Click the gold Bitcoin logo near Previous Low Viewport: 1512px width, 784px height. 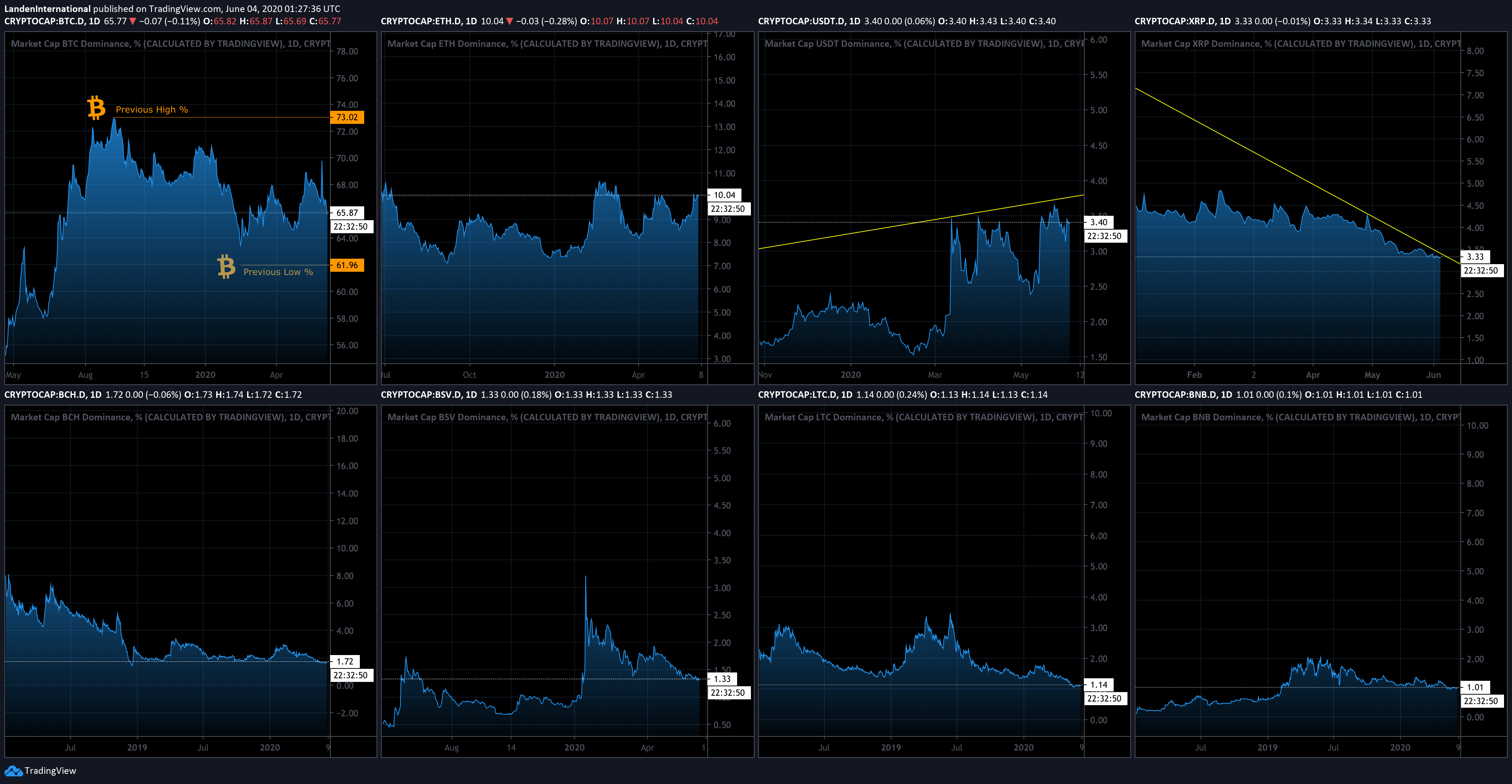(x=226, y=266)
